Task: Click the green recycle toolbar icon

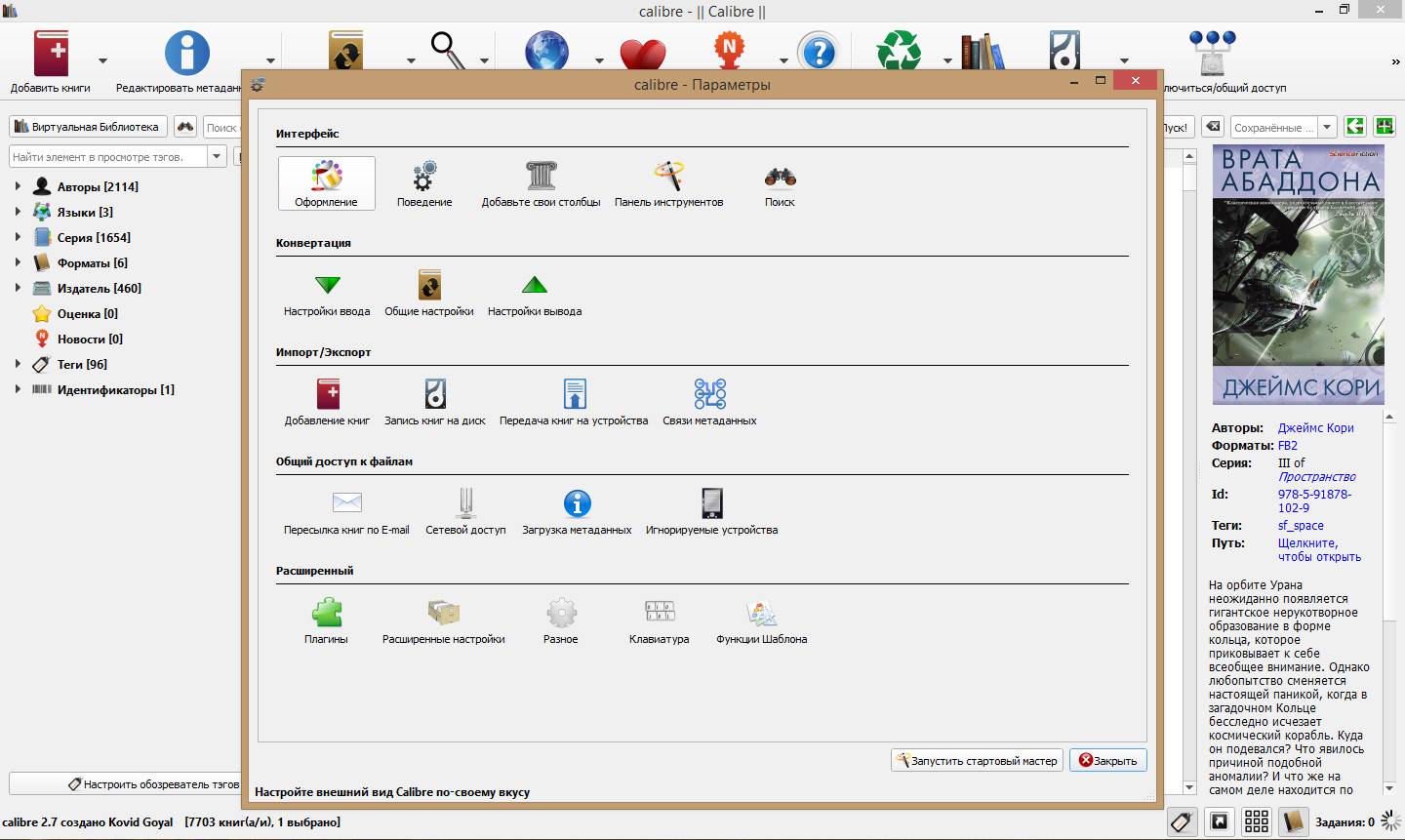Action: pos(899,51)
